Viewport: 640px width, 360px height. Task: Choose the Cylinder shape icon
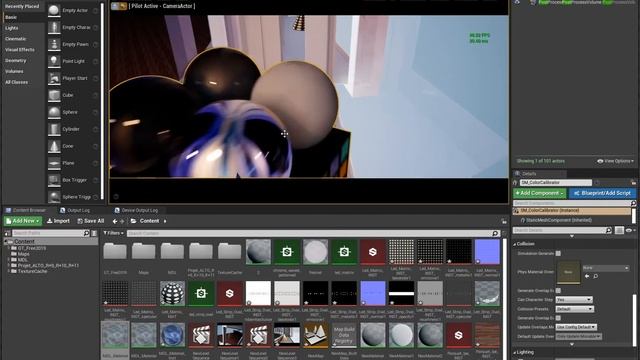click(x=54, y=129)
